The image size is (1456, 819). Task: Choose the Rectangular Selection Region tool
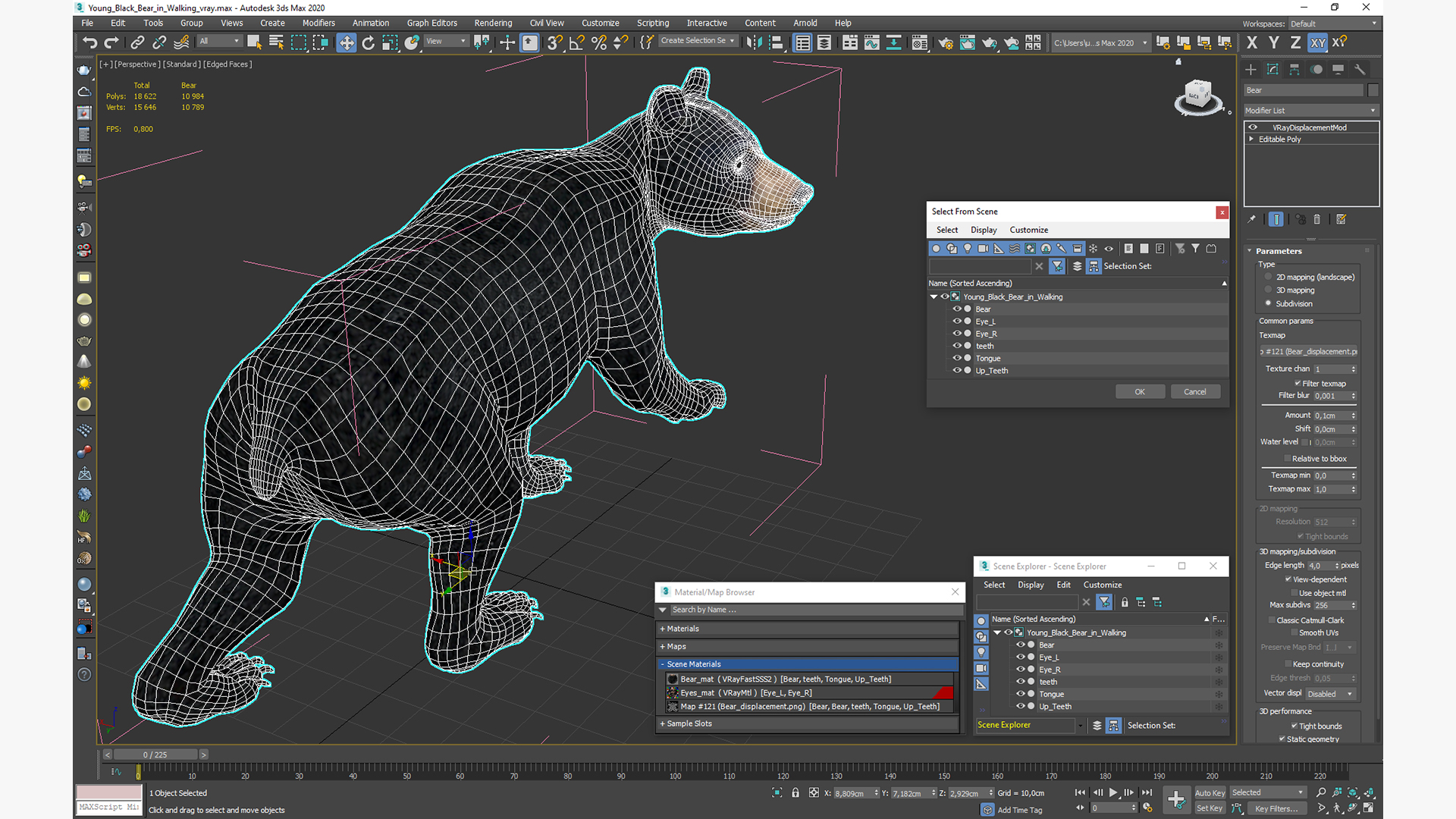click(299, 42)
